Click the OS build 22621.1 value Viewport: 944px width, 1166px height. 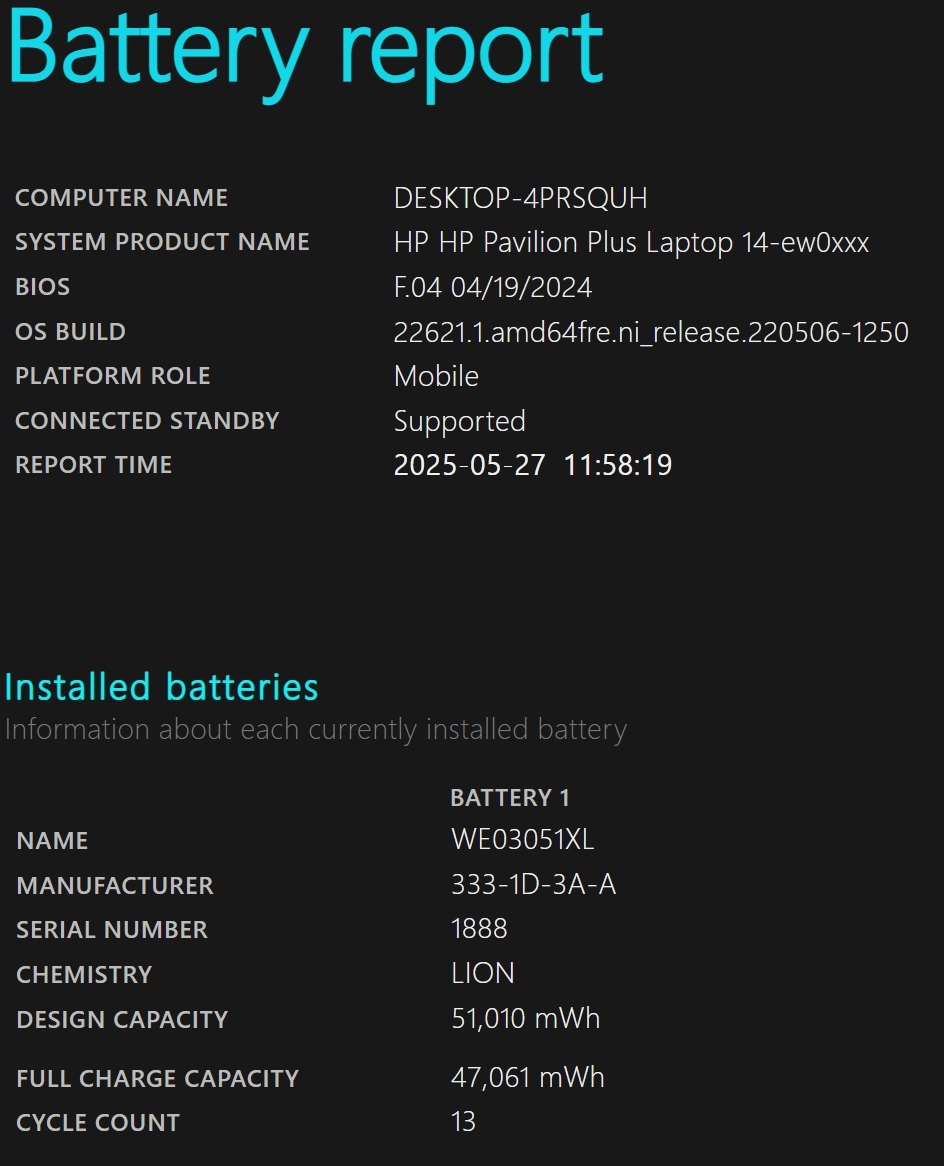[x=651, y=332]
